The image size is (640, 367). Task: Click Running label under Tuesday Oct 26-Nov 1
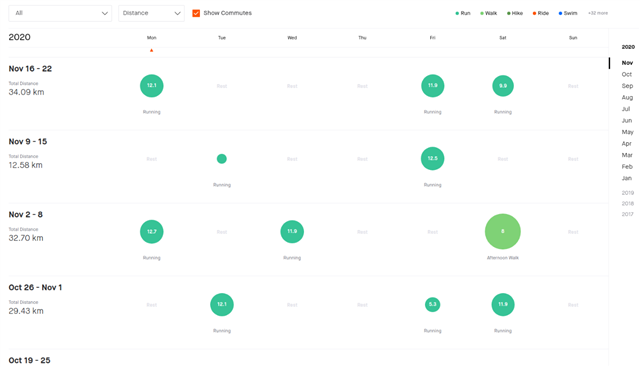coord(222,331)
